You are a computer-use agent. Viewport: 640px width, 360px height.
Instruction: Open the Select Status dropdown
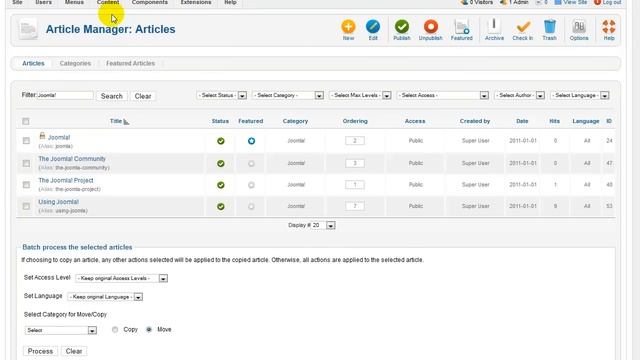pyautogui.click(x=222, y=95)
